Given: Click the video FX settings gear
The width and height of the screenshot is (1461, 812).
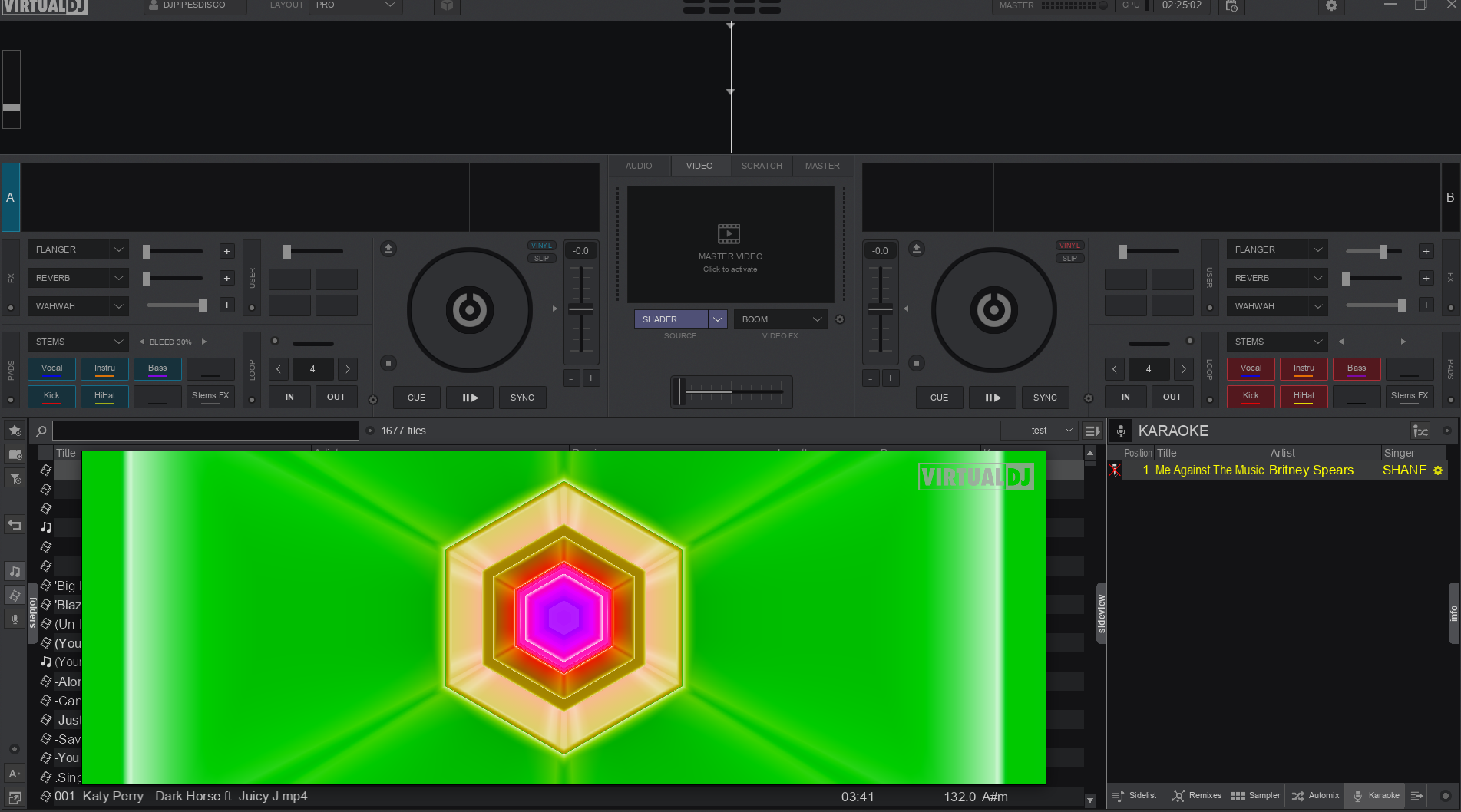Looking at the screenshot, I should pyautogui.click(x=839, y=319).
